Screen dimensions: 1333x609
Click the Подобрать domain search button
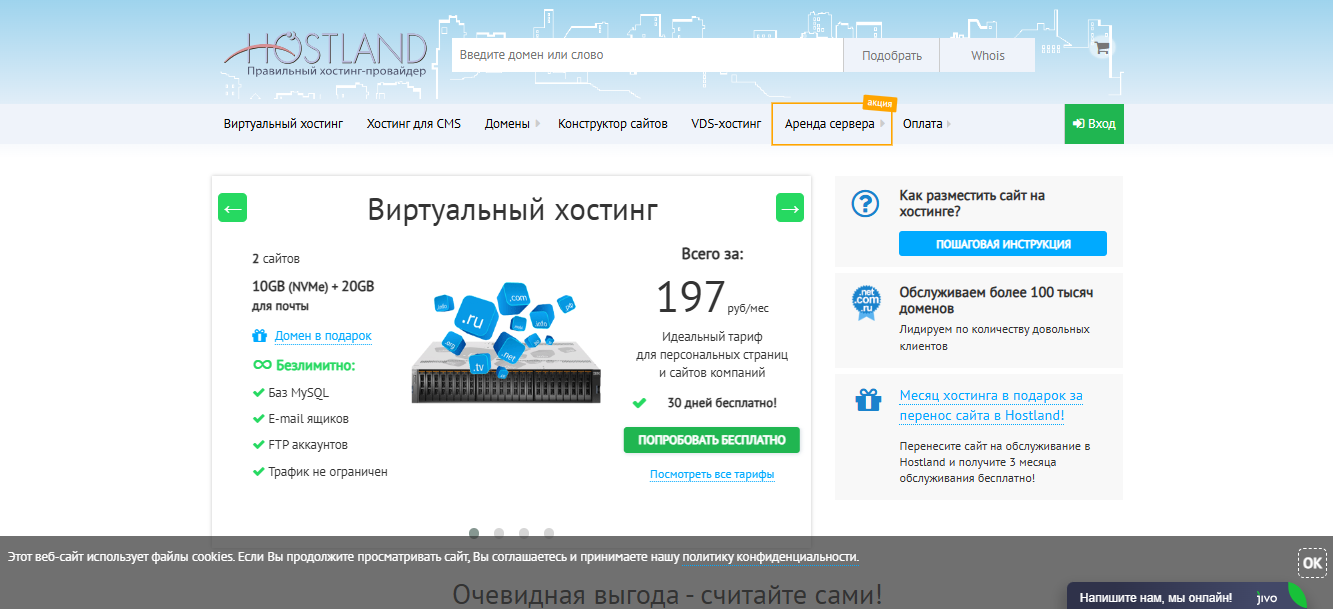pyautogui.click(x=892, y=55)
